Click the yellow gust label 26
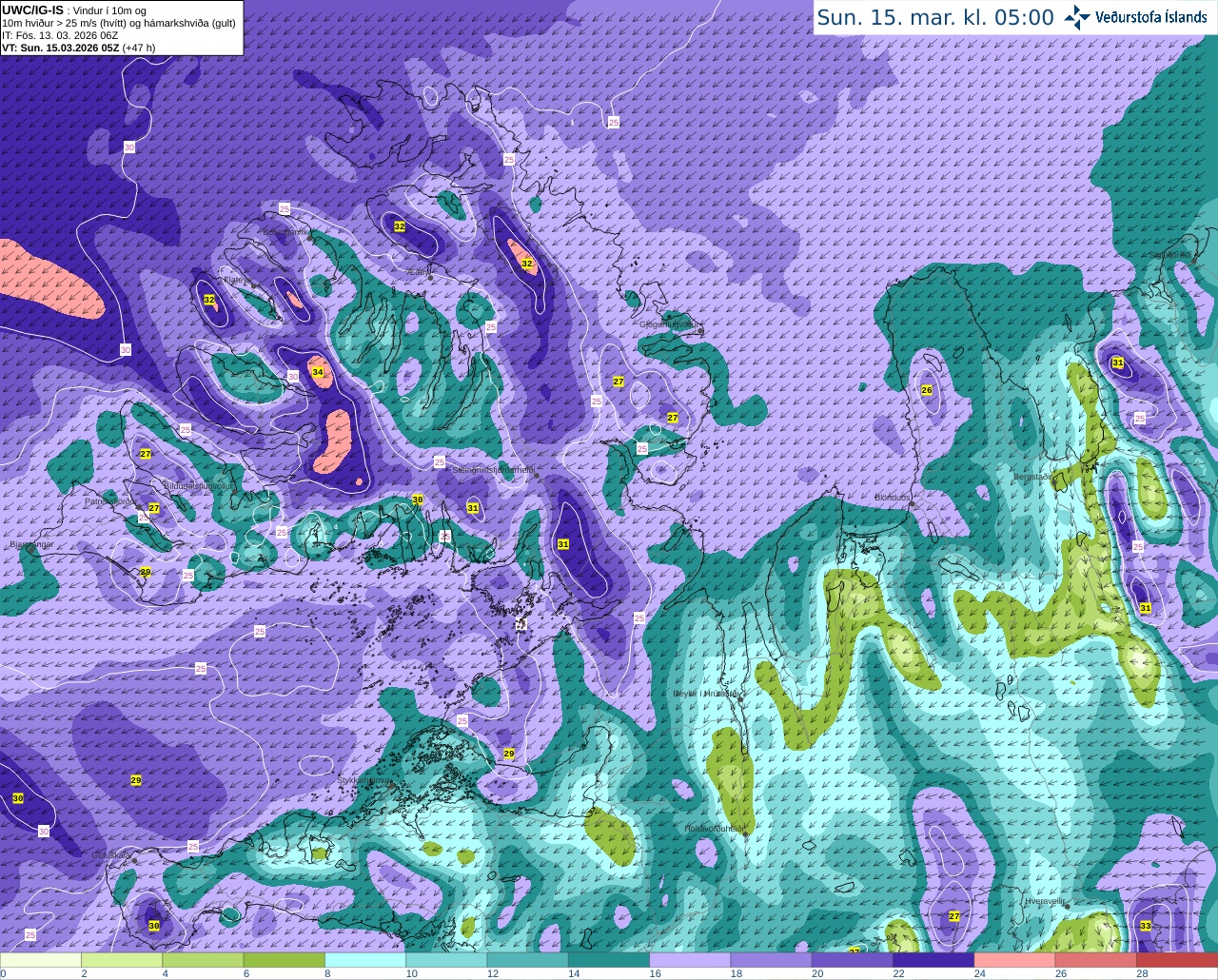 pyautogui.click(x=927, y=390)
